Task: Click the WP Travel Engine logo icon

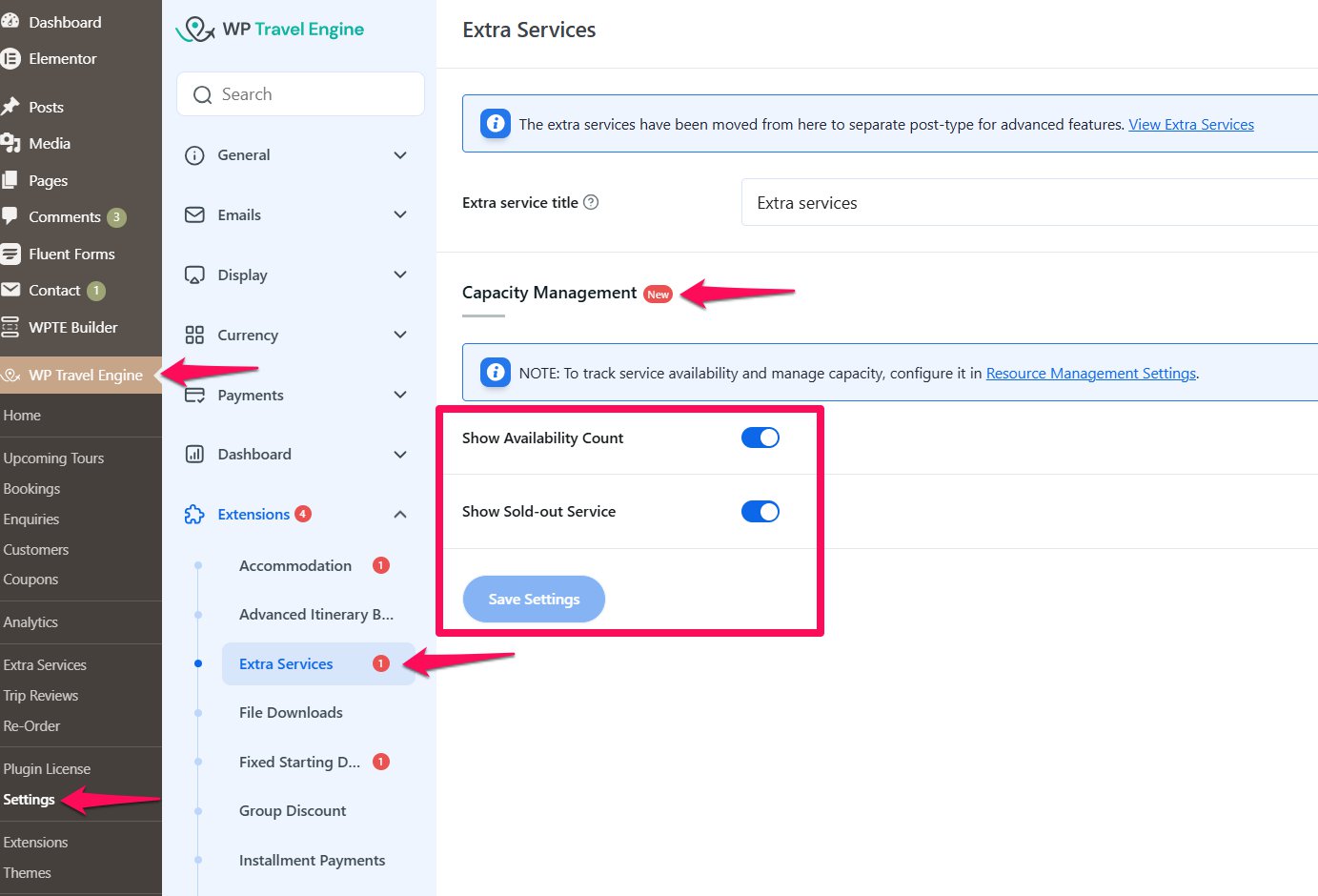Action: click(195, 30)
